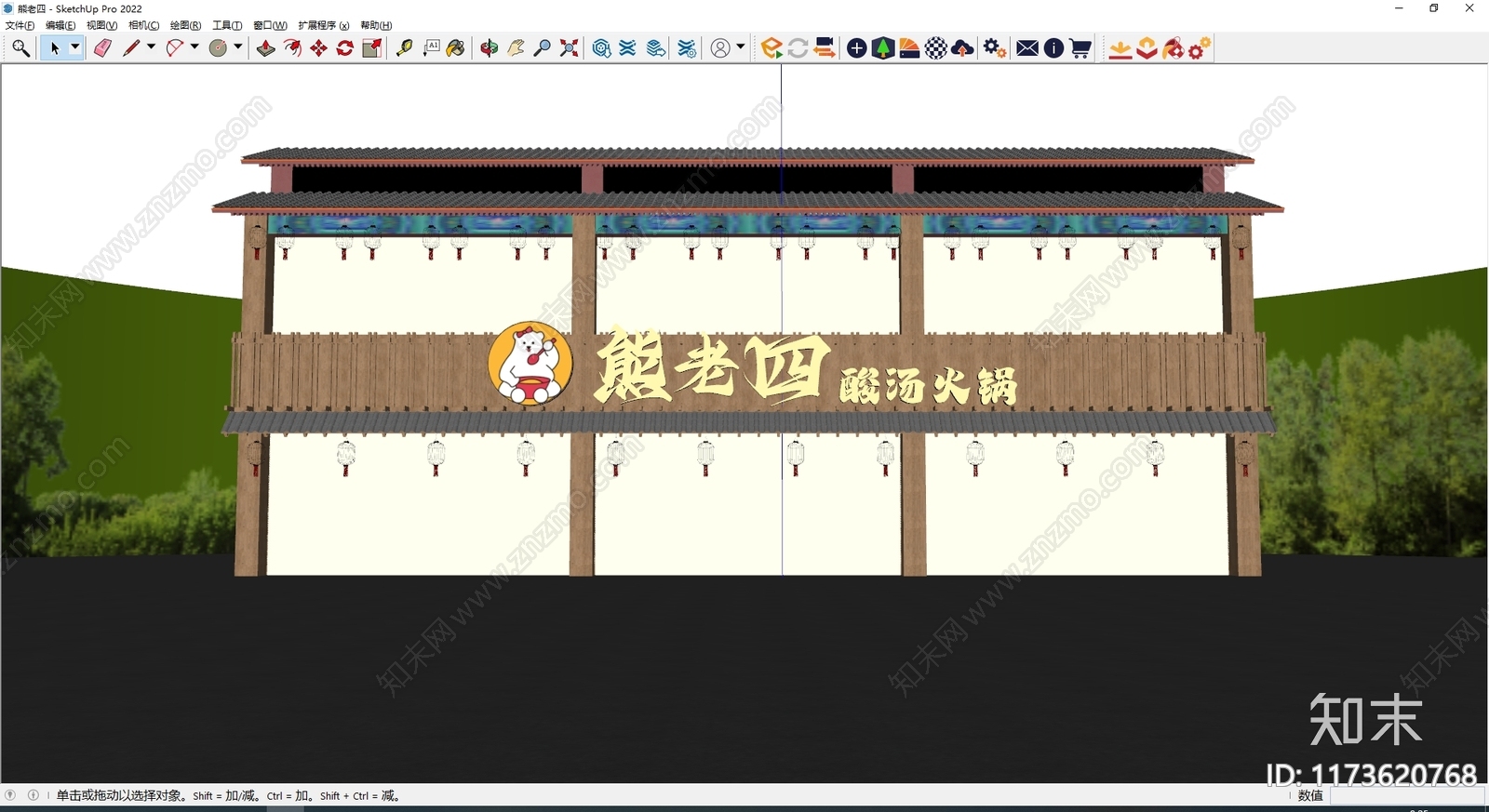Click the red gears plugin settings icon
Viewport: 1489px width, 812px height.
1200,48
